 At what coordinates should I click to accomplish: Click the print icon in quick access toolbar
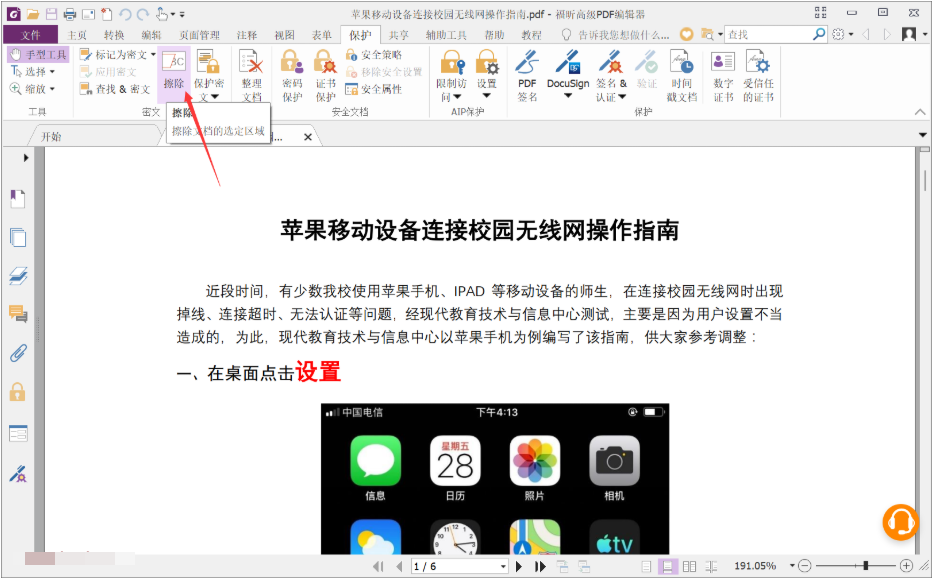tap(70, 14)
